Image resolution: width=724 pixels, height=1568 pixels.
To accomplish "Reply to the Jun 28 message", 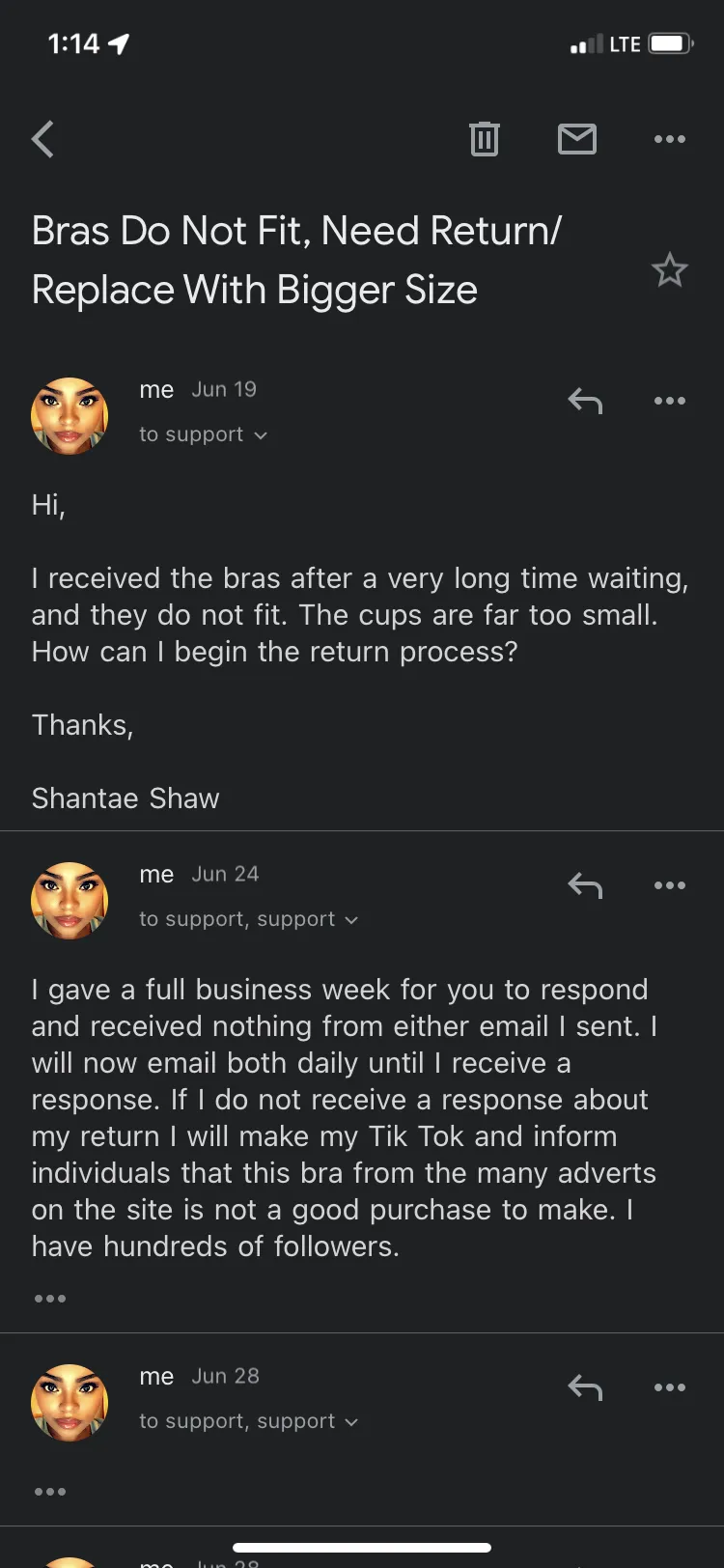I will click(585, 1386).
